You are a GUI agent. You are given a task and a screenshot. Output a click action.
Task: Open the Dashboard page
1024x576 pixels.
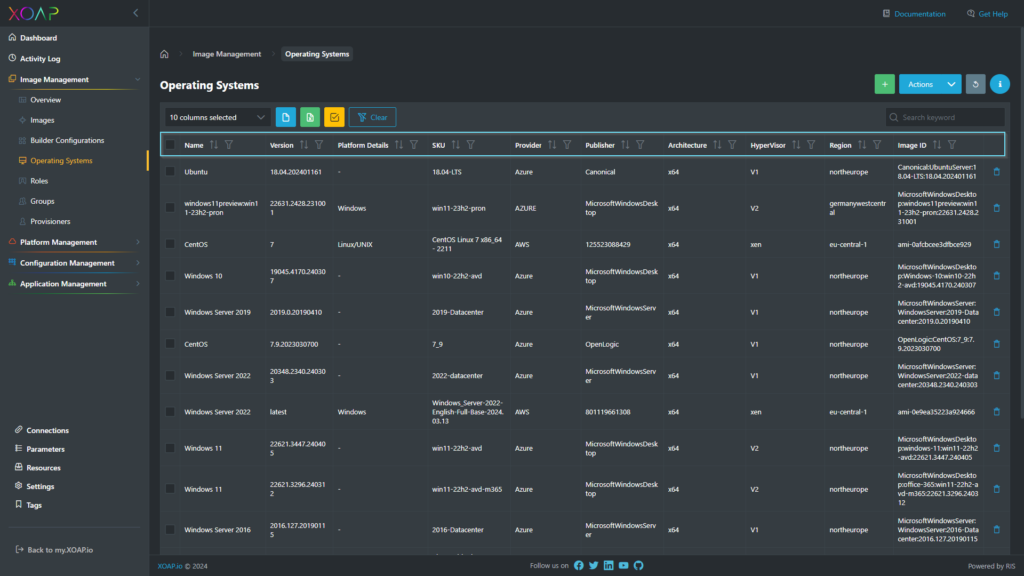point(38,38)
